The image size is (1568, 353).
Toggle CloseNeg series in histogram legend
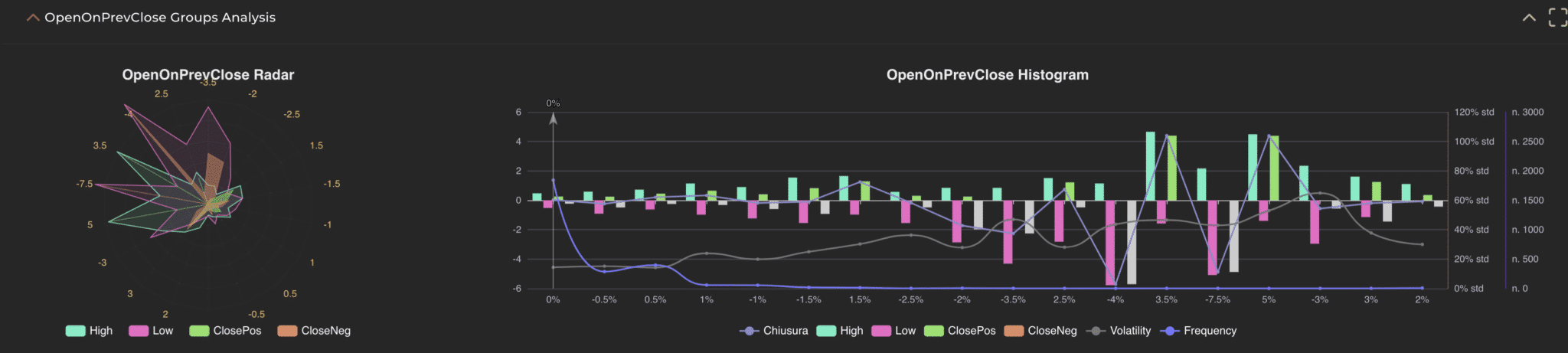(x=1040, y=331)
